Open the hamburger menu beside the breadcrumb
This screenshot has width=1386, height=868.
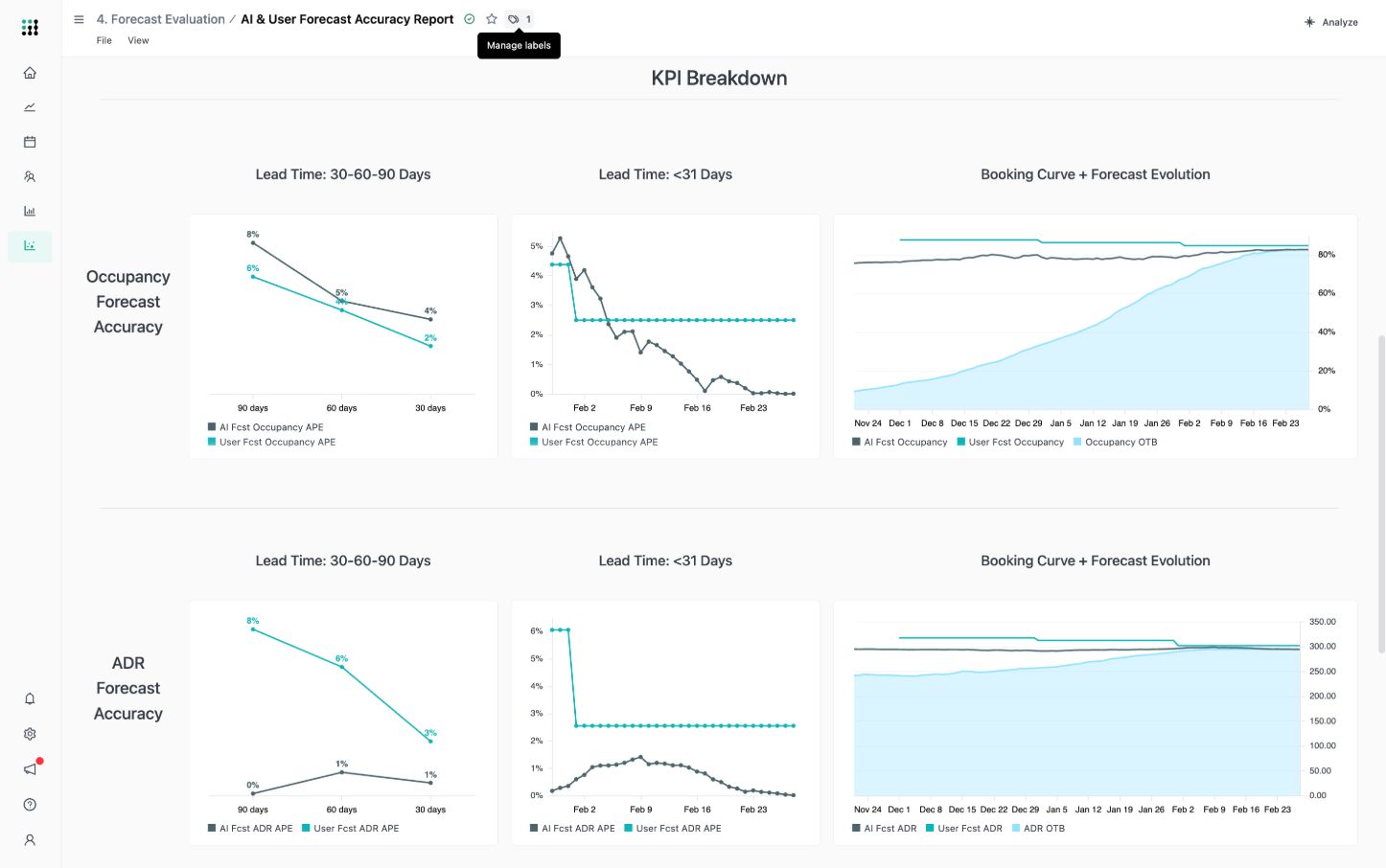(x=79, y=19)
